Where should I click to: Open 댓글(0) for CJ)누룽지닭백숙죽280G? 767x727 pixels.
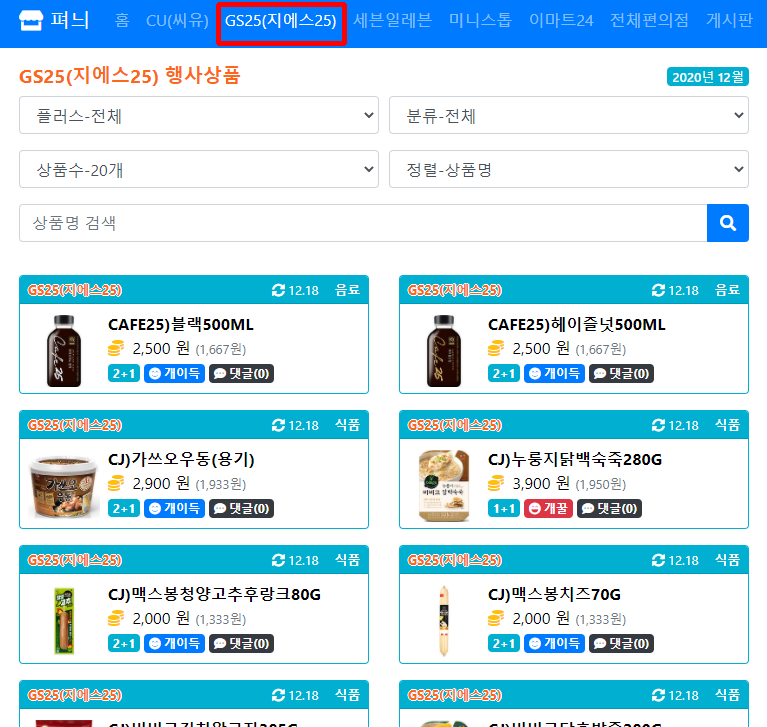click(609, 509)
